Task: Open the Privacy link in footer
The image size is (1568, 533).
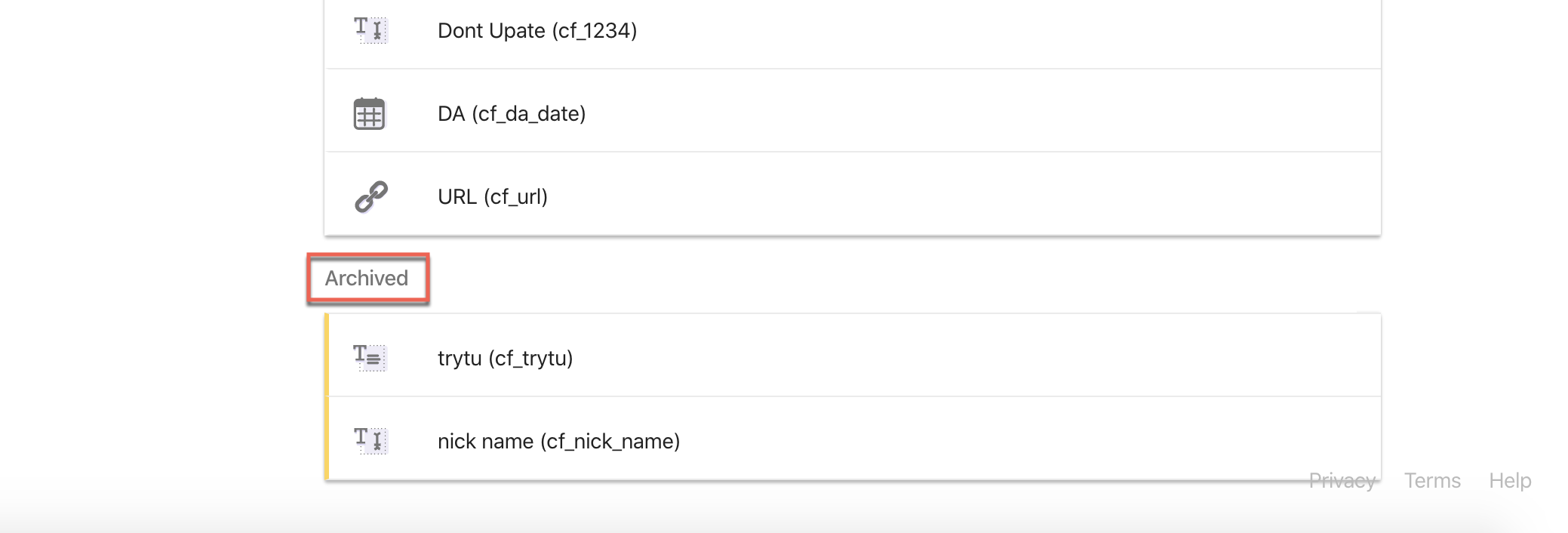Action: [x=1342, y=481]
